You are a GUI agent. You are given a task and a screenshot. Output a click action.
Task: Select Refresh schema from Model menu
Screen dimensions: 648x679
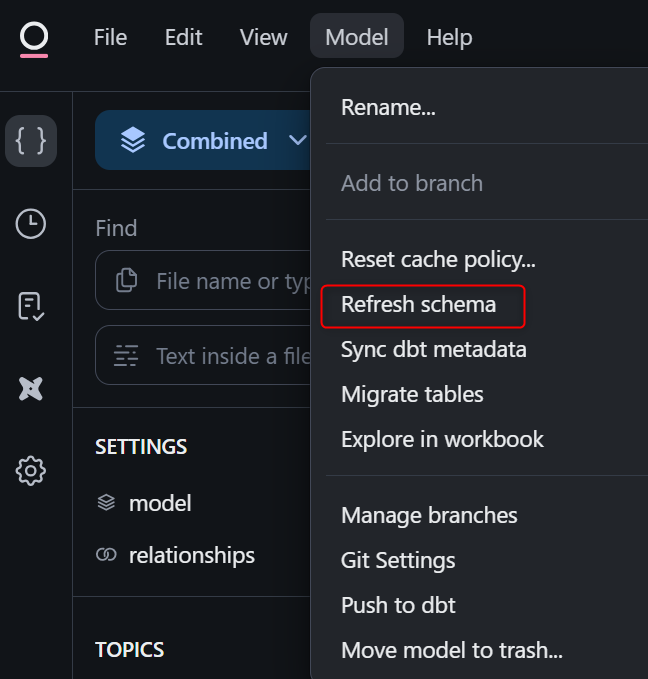click(x=418, y=304)
